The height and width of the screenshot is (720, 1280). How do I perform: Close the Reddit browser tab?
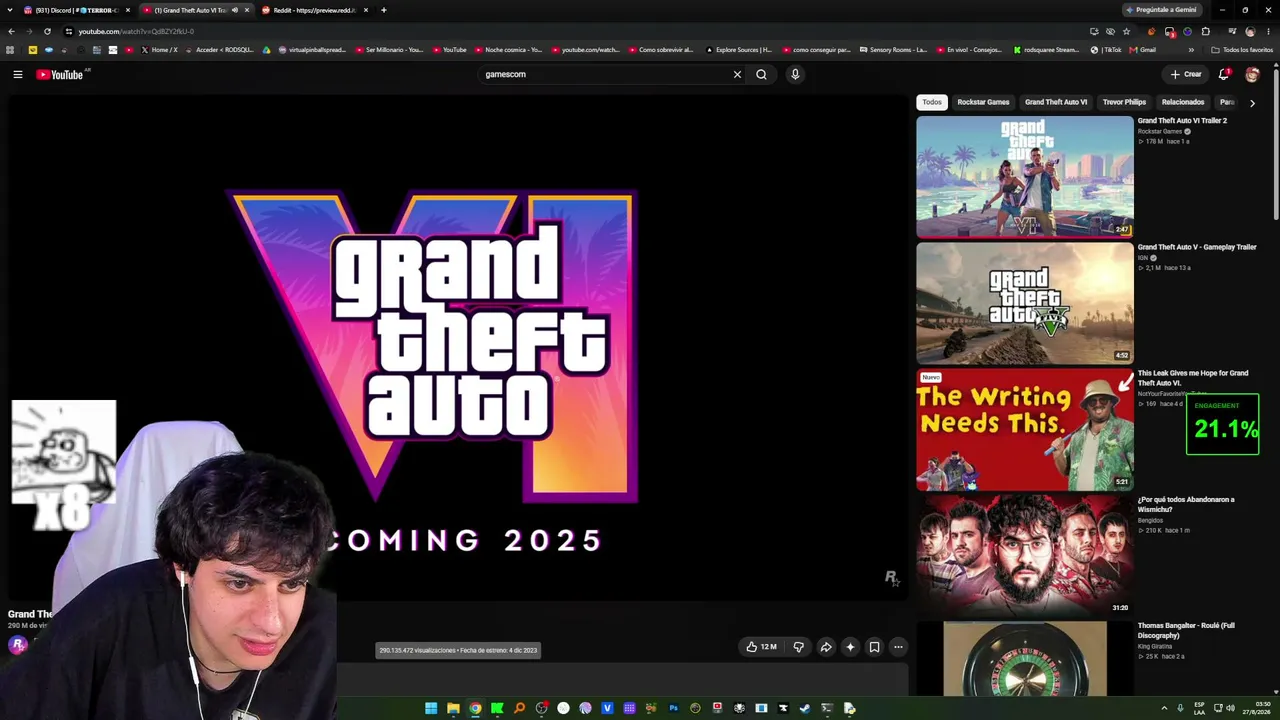366,10
